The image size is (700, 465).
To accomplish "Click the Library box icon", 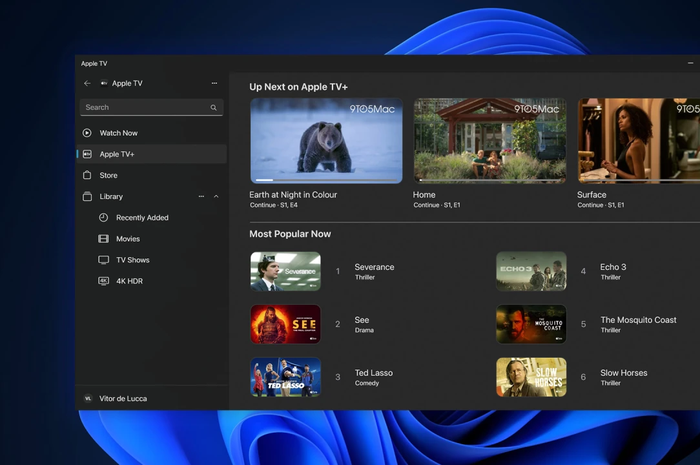I will click(87, 196).
